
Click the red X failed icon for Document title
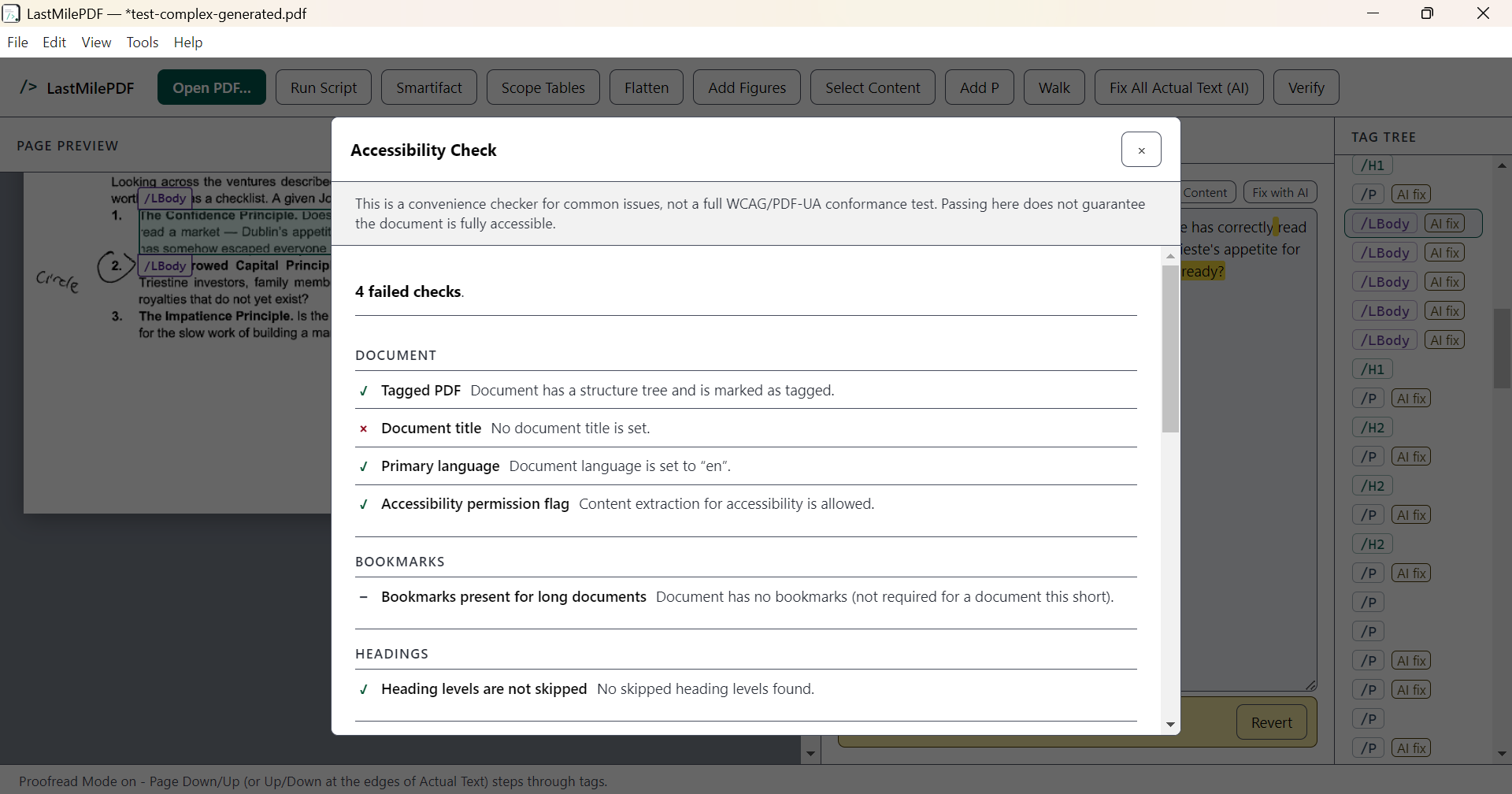point(364,429)
